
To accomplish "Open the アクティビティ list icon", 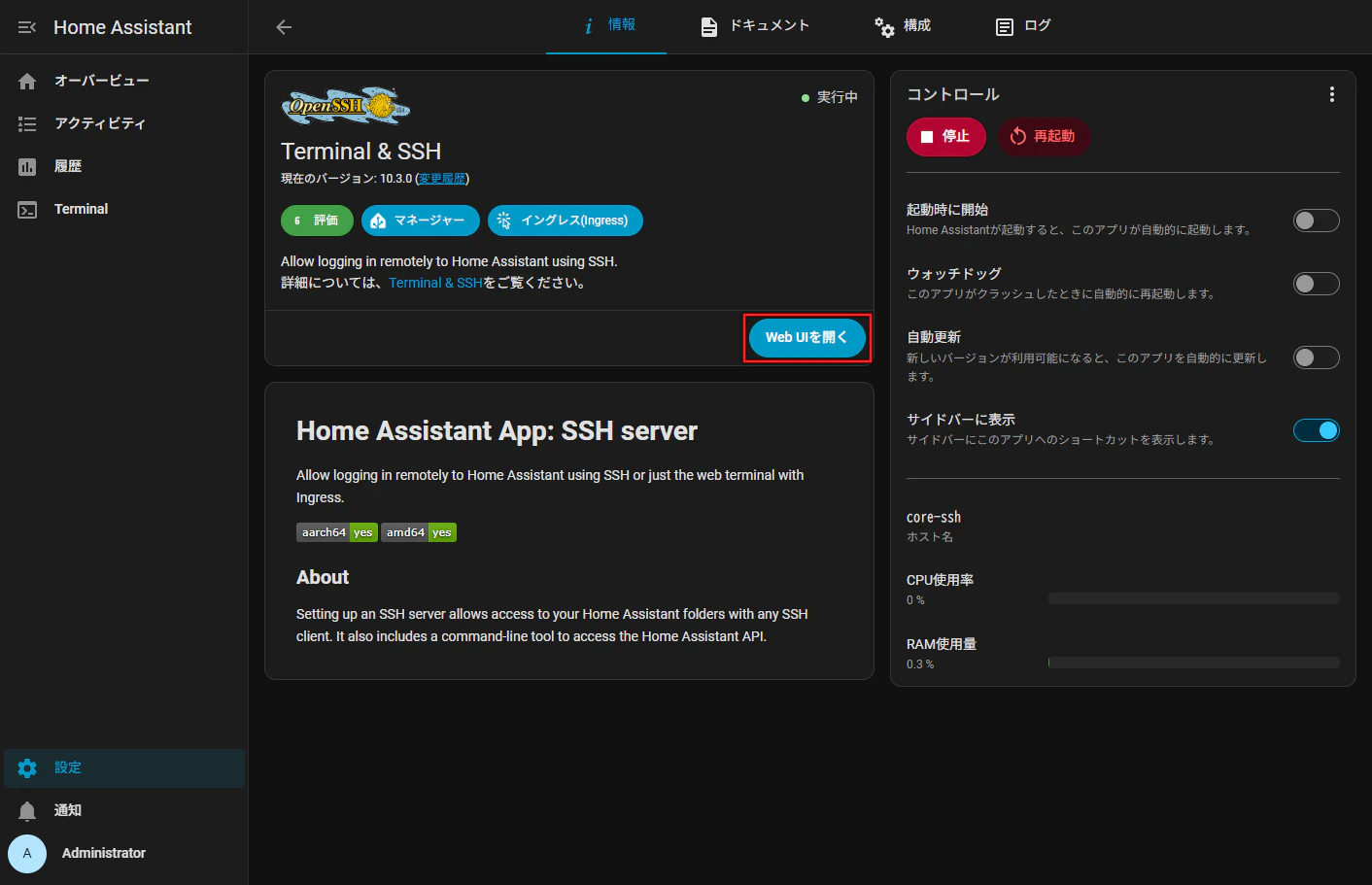I will [x=27, y=123].
